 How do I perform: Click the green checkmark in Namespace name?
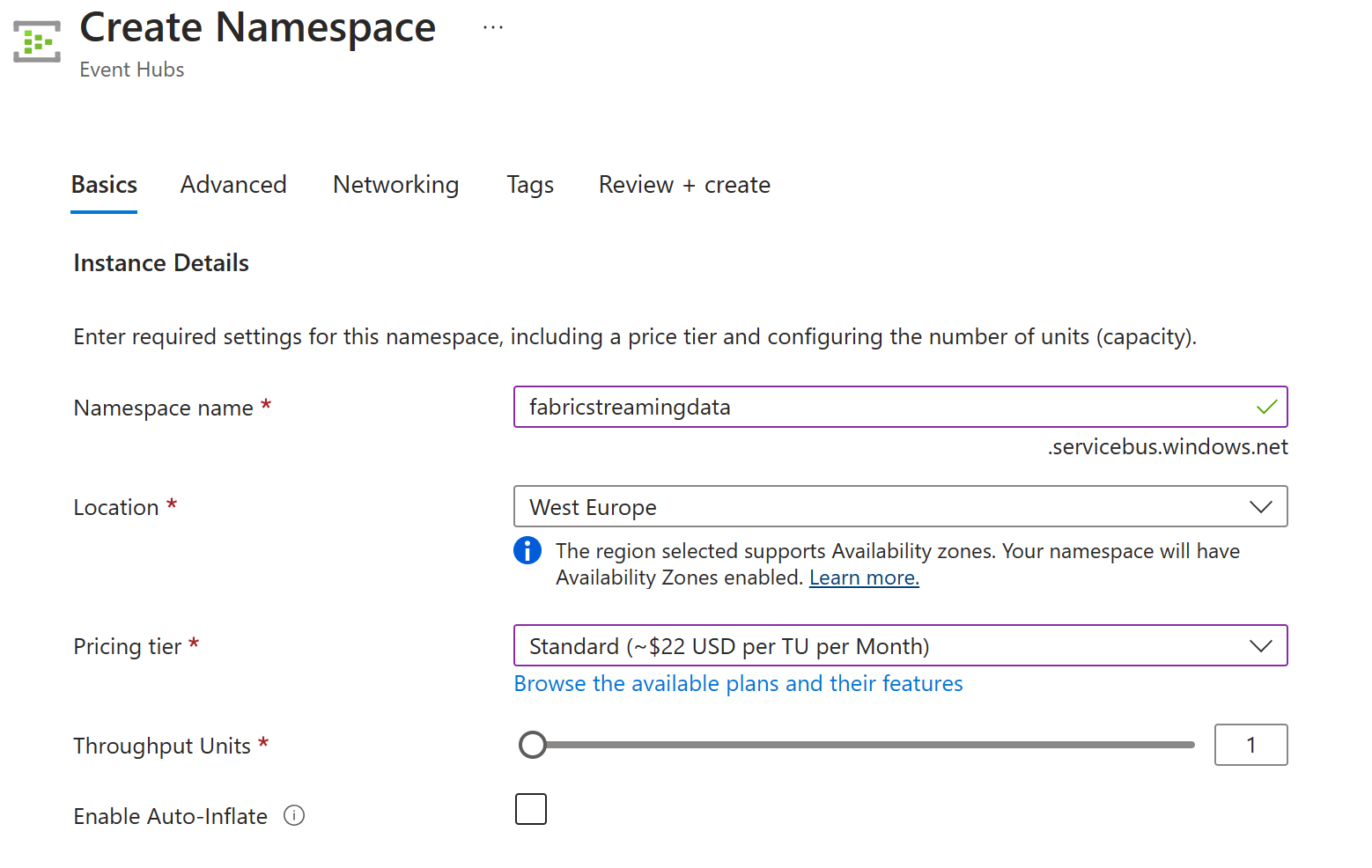1266,407
